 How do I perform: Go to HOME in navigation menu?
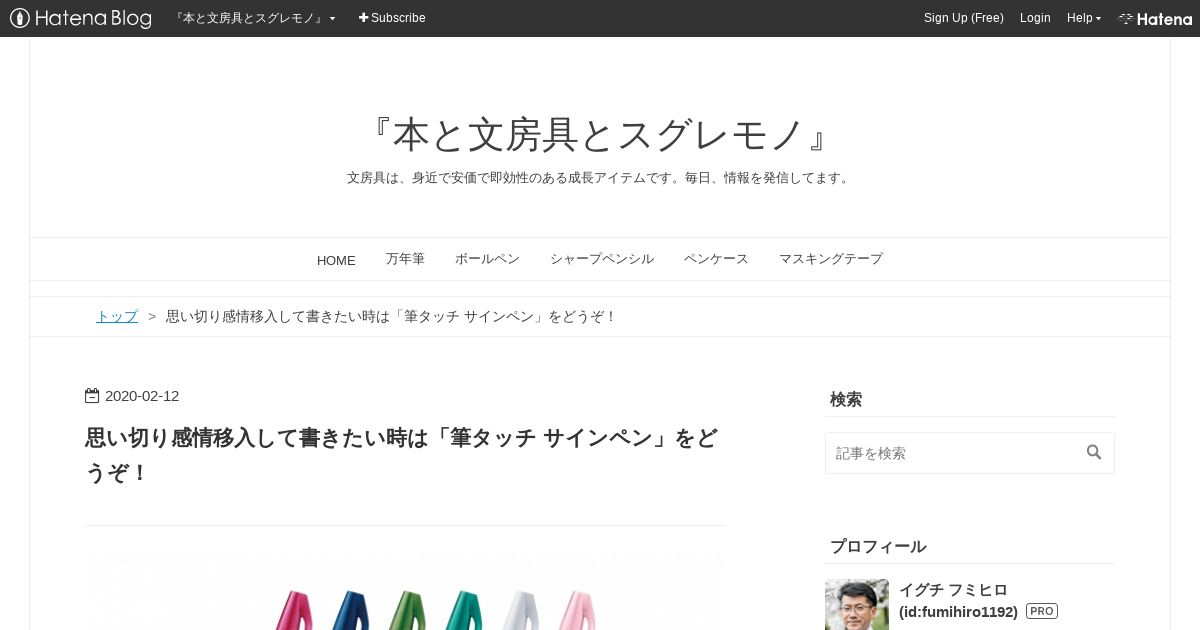pyautogui.click(x=336, y=260)
